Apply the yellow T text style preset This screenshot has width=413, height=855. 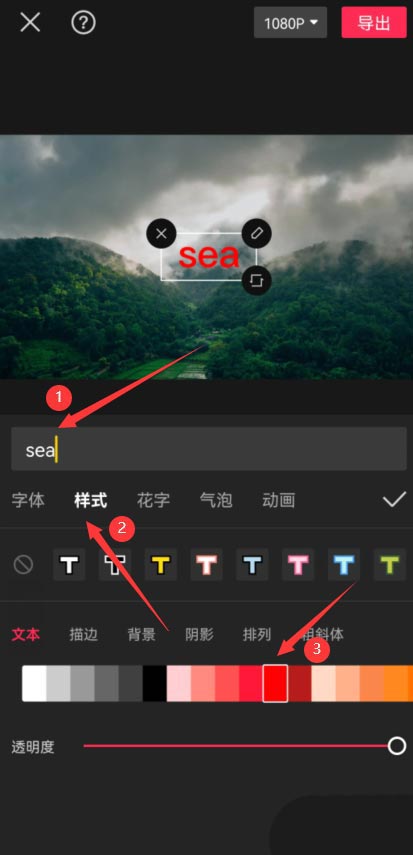click(160, 564)
